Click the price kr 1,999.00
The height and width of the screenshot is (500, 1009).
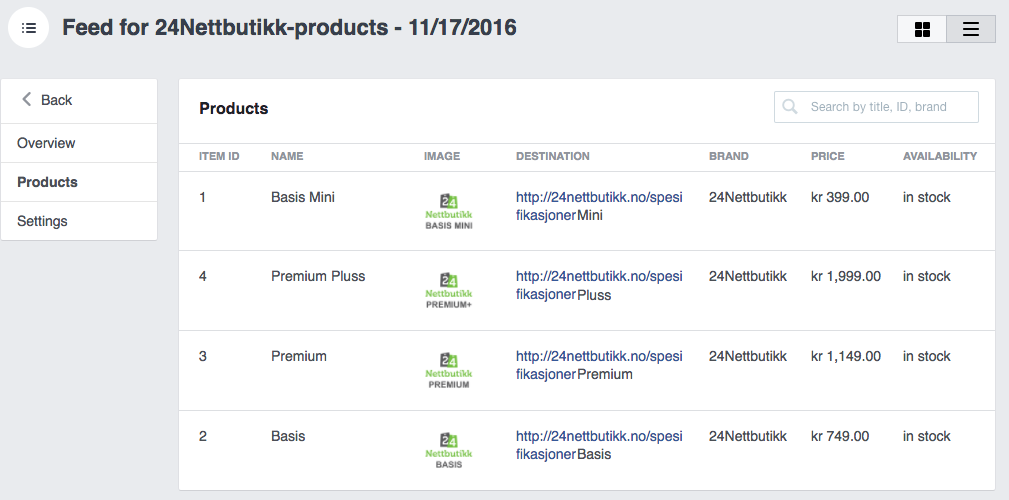click(846, 277)
